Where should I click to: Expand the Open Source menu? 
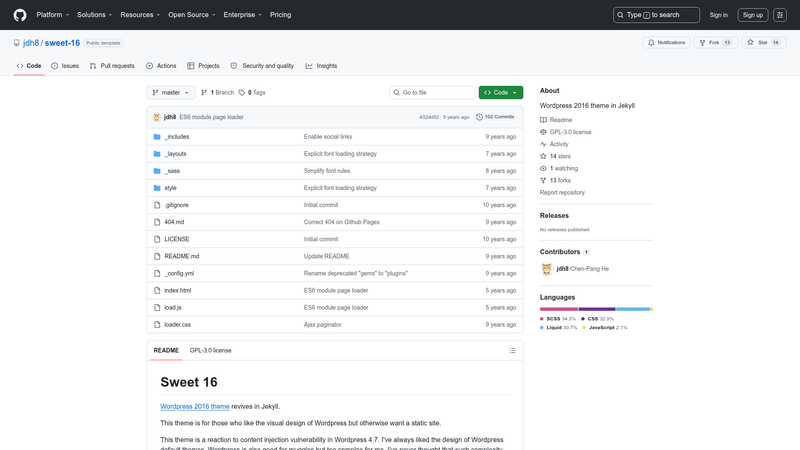[x=192, y=15]
